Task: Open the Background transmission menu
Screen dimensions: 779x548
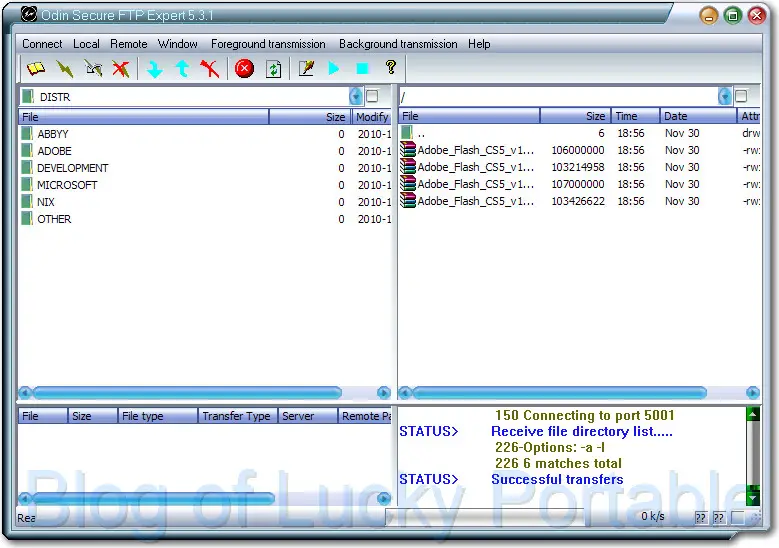Action: click(398, 44)
